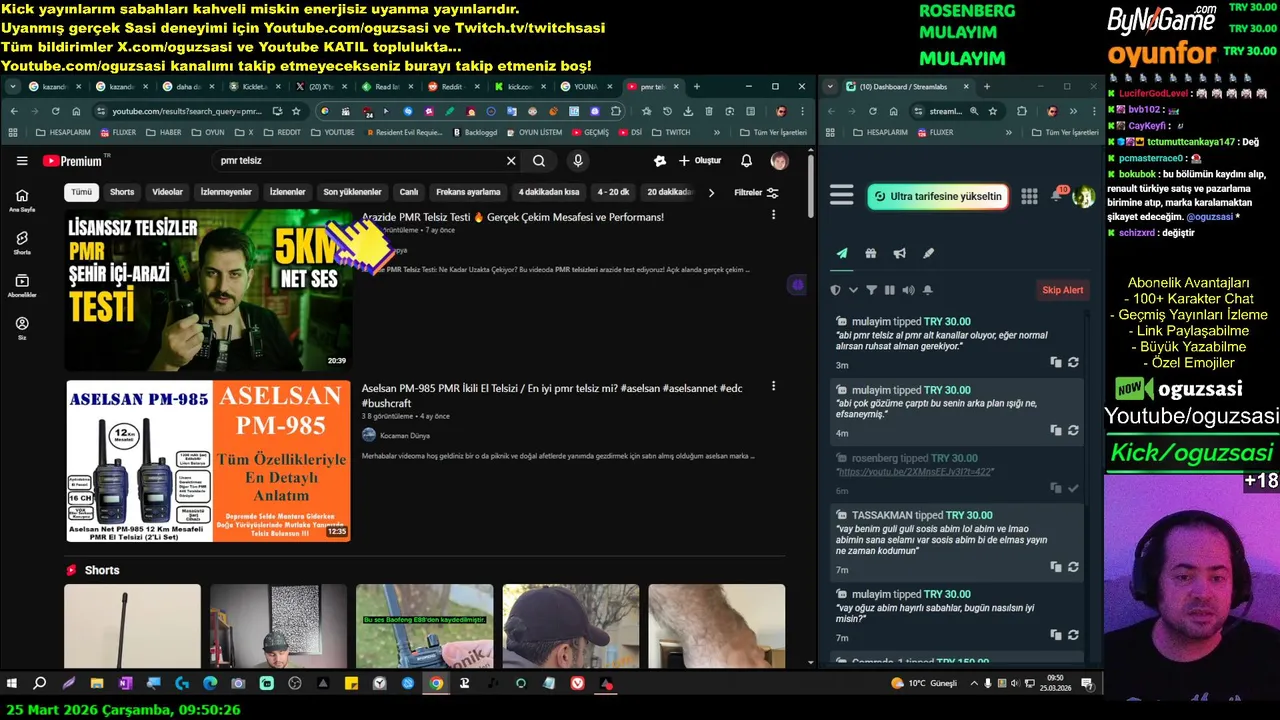Click the YouTube search magnifier button
The height and width of the screenshot is (720, 1280).
pyautogui.click(x=539, y=161)
